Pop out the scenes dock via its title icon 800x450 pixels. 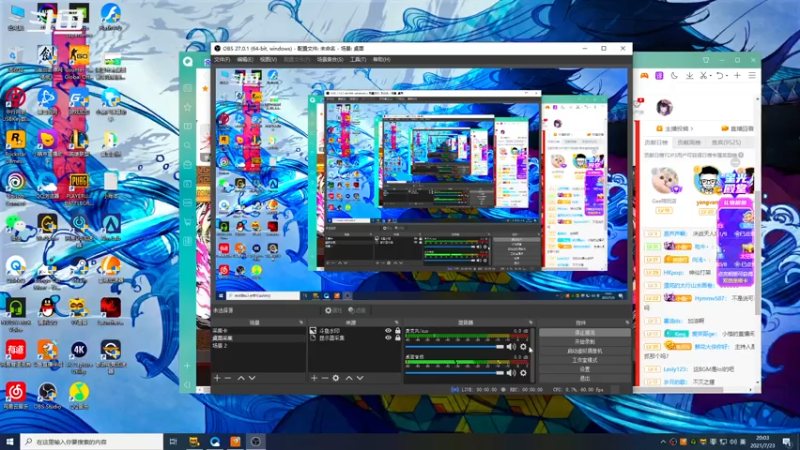(x=301, y=322)
